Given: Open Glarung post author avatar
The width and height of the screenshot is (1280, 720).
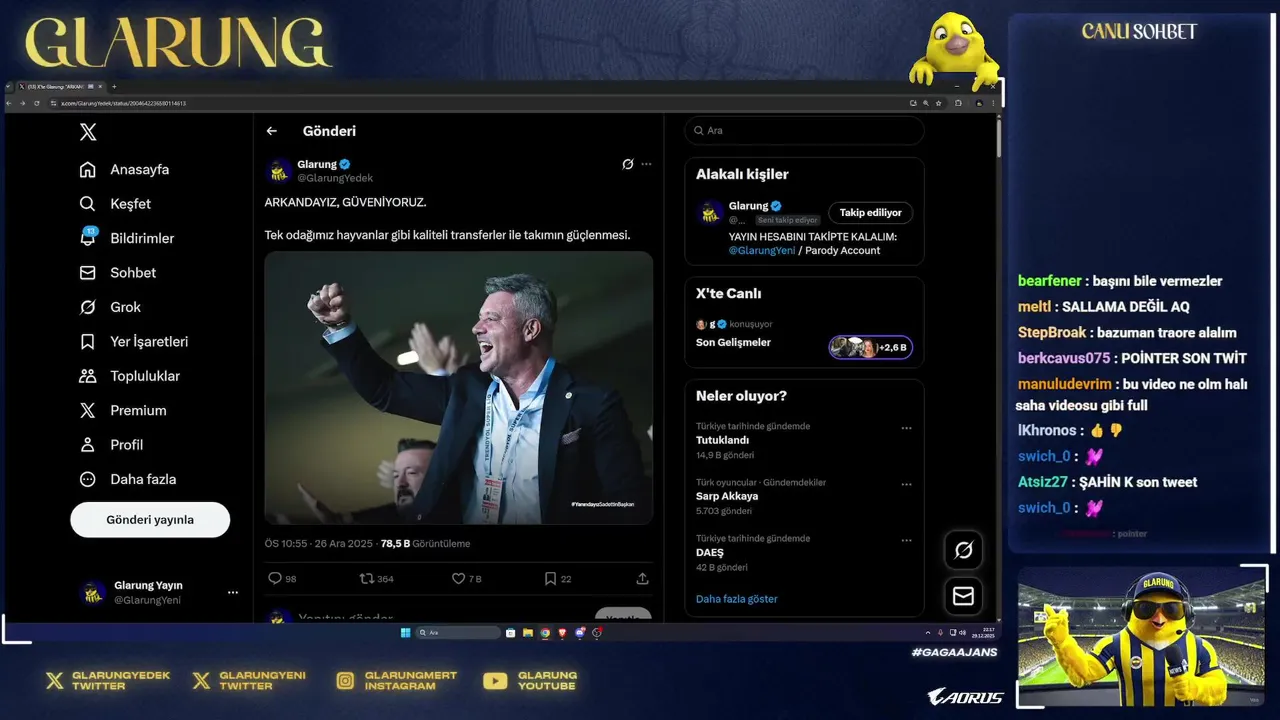Looking at the screenshot, I should 279,171.
